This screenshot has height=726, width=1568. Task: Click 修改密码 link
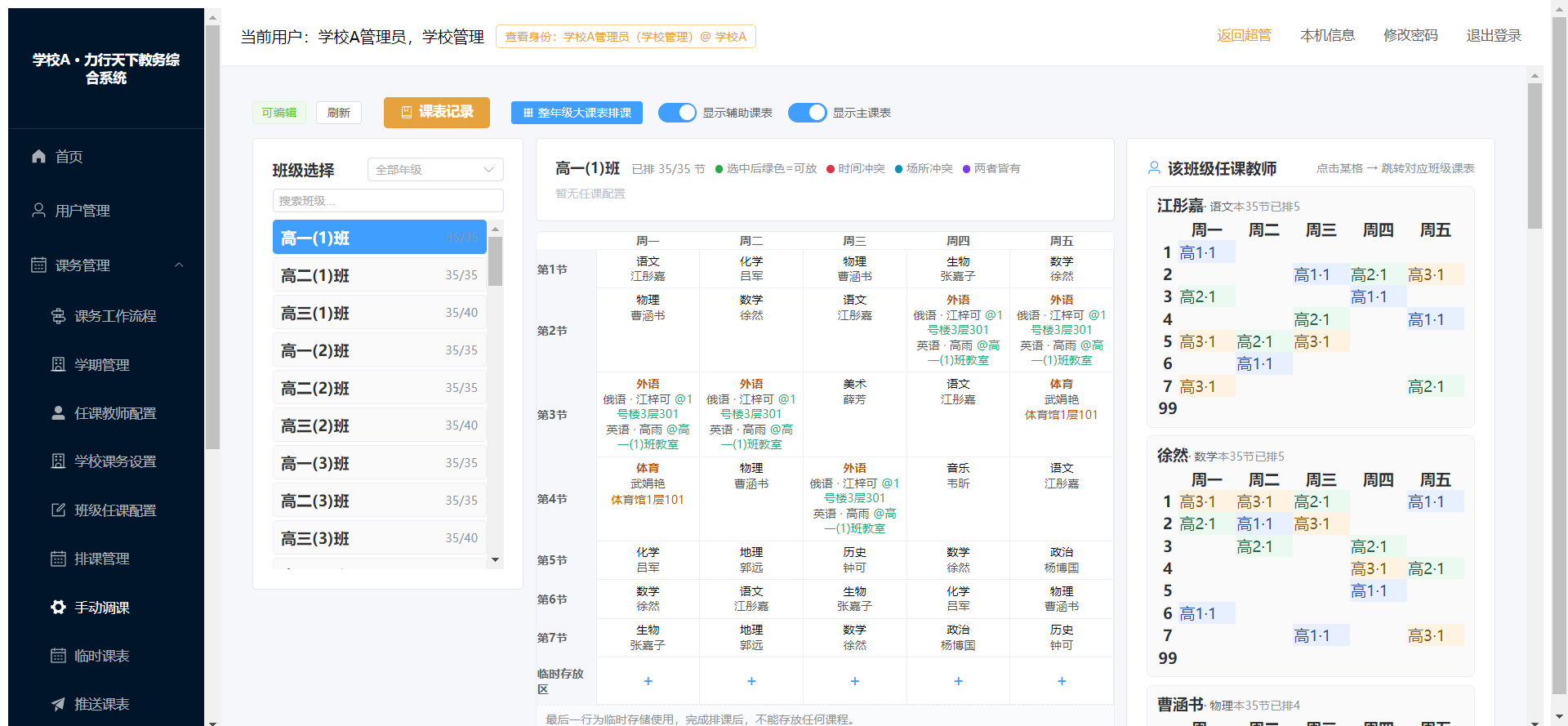(1410, 35)
